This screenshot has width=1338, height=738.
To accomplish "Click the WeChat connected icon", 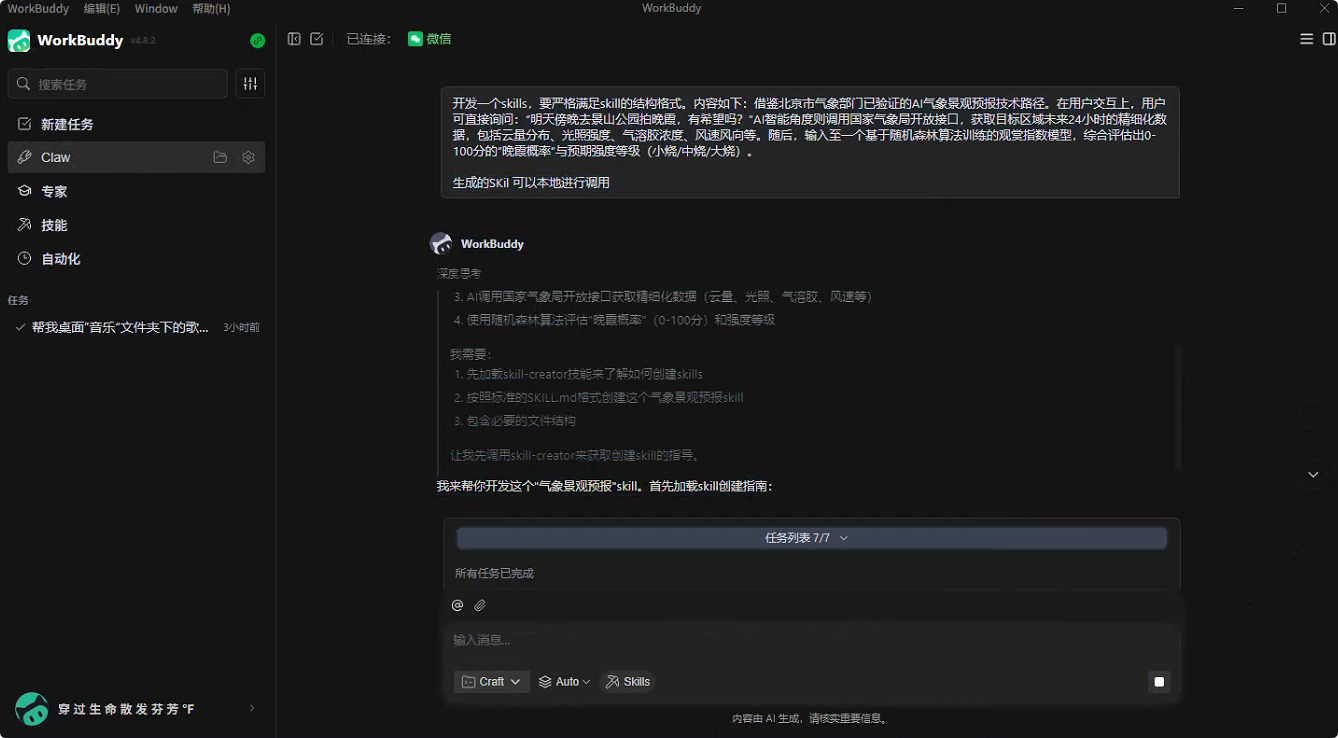I will pyautogui.click(x=415, y=39).
